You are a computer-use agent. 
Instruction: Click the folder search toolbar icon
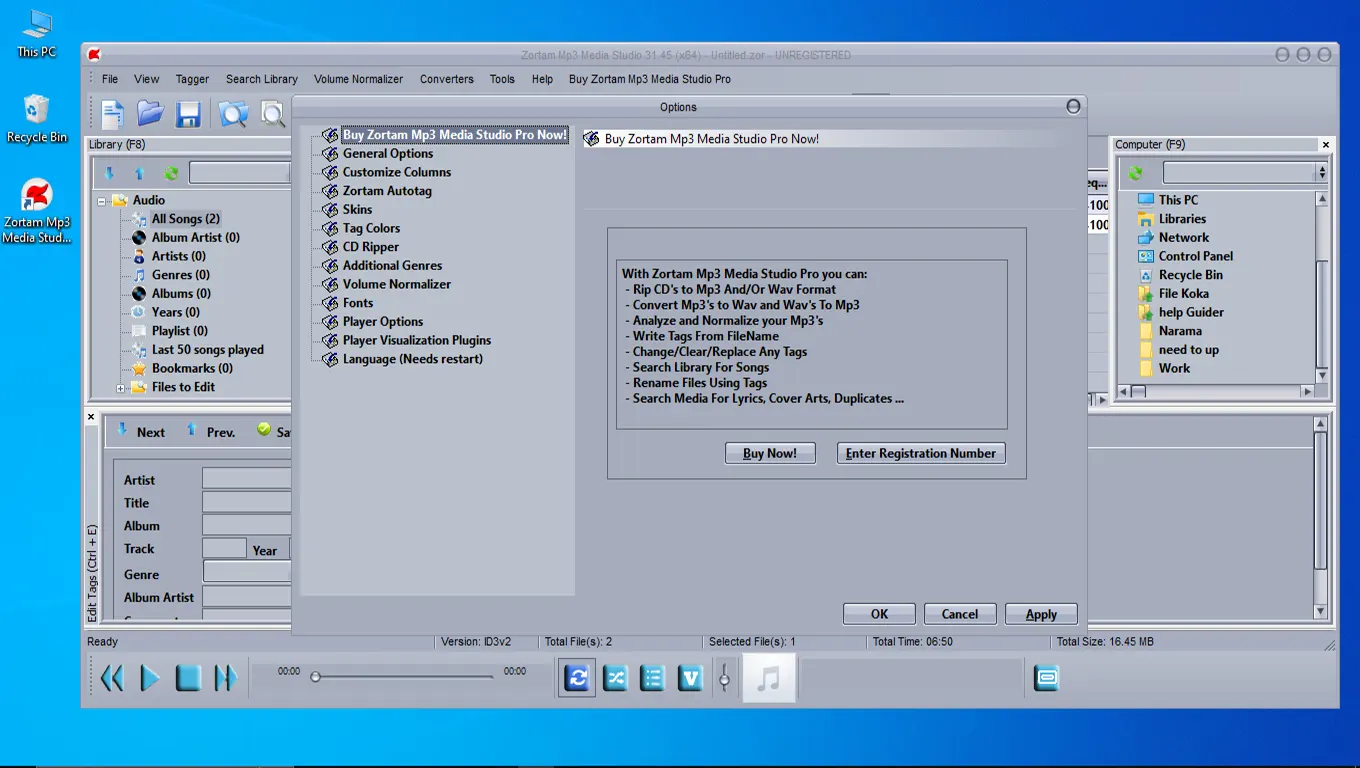[x=233, y=114]
